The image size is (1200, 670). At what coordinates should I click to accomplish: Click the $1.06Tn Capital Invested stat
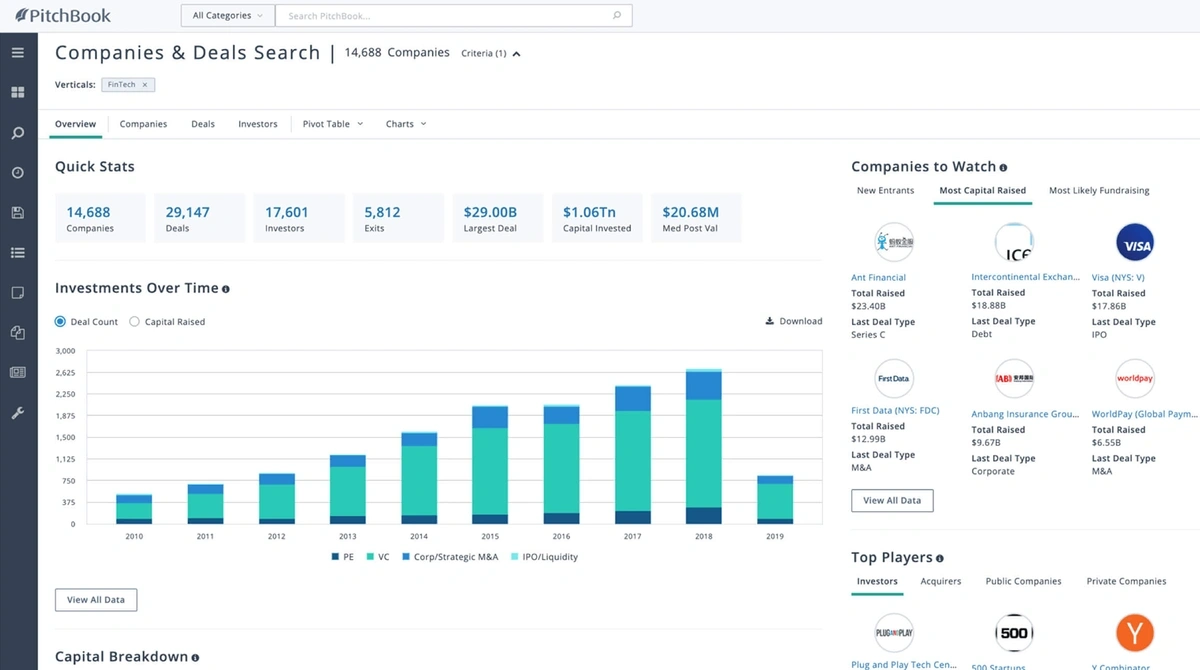click(x=597, y=218)
